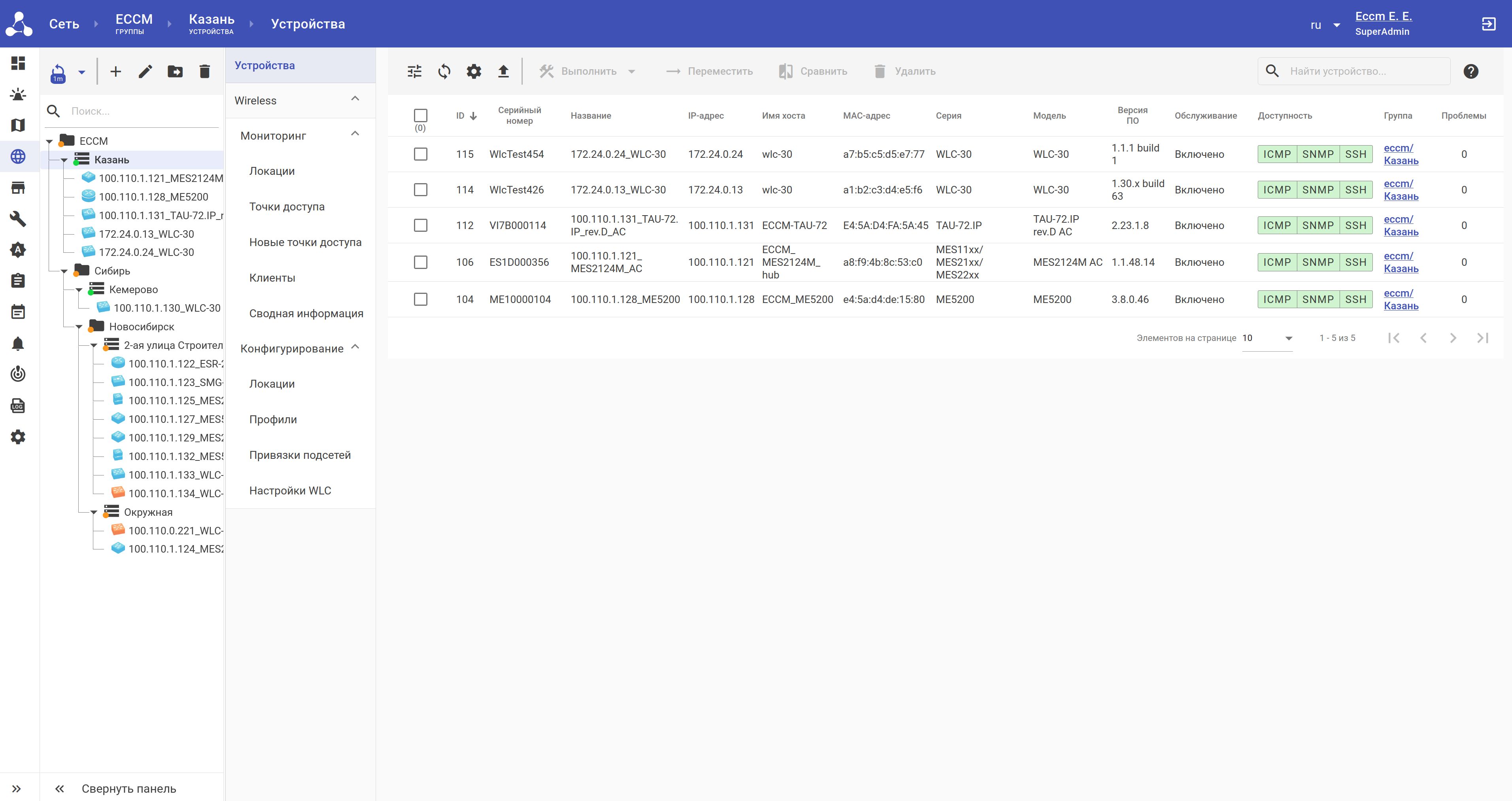The height and width of the screenshot is (801, 1512).
Task: Open items per page dropdown
Action: (x=1267, y=338)
